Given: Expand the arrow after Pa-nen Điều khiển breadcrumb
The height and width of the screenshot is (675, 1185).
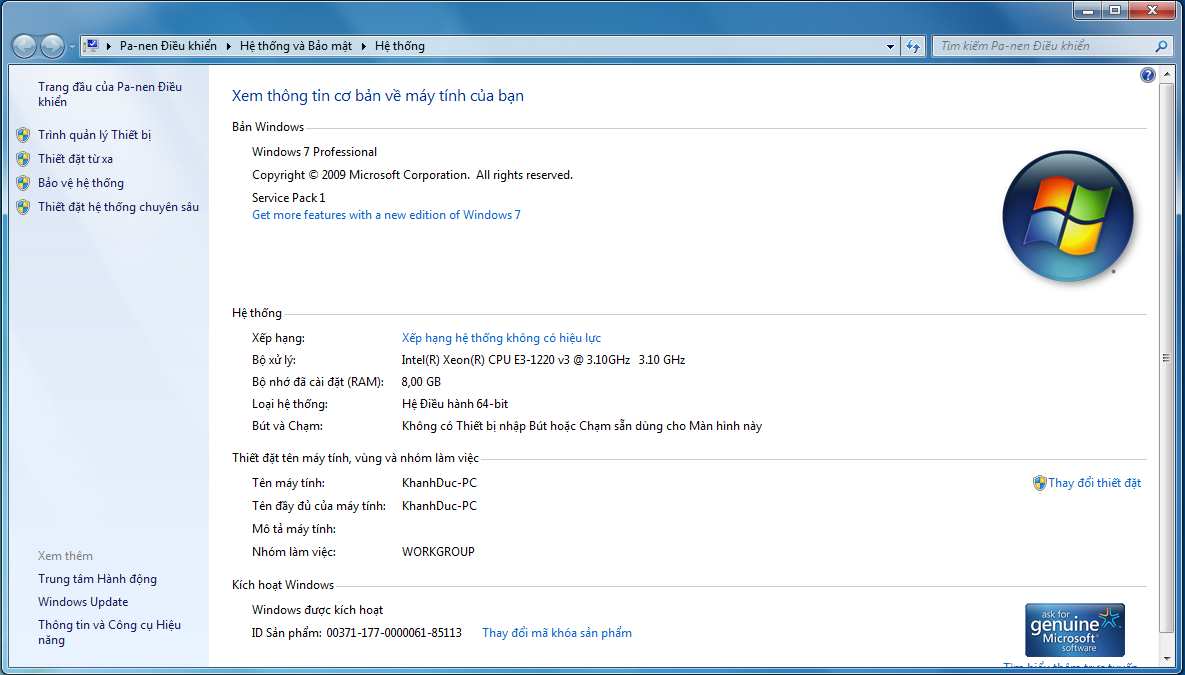Looking at the screenshot, I should (x=227, y=46).
